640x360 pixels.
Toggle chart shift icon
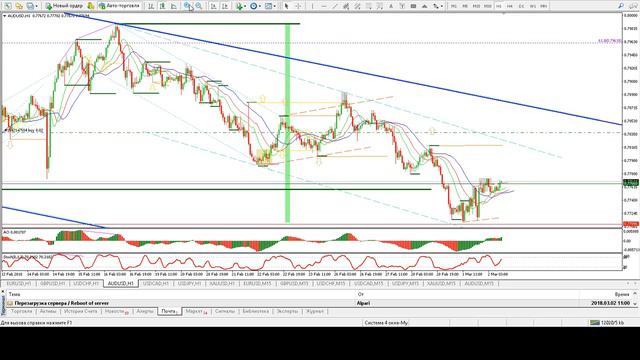coord(224,6)
